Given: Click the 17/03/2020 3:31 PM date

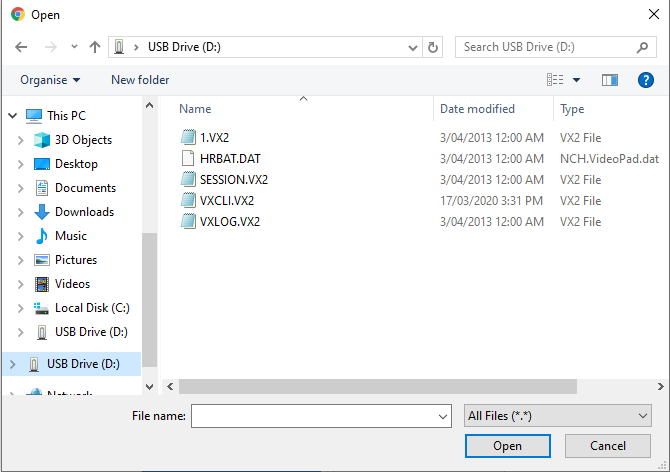Looking at the screenshot, I should [x=491, y=200].
